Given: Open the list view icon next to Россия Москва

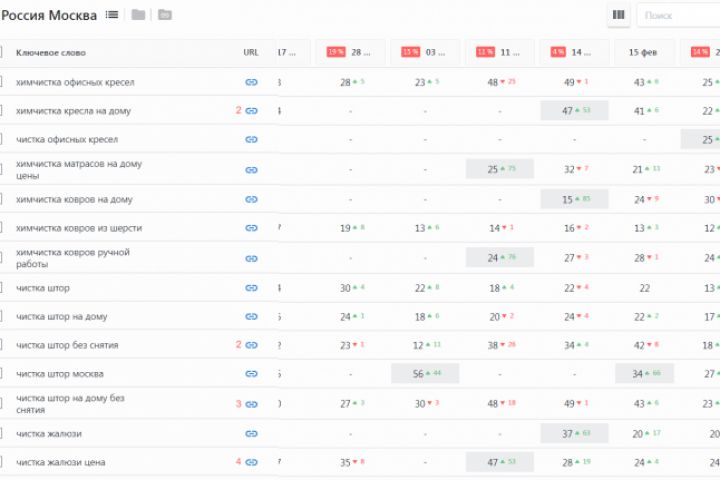Looking at the screenshot, I should [x=112, y=15].
